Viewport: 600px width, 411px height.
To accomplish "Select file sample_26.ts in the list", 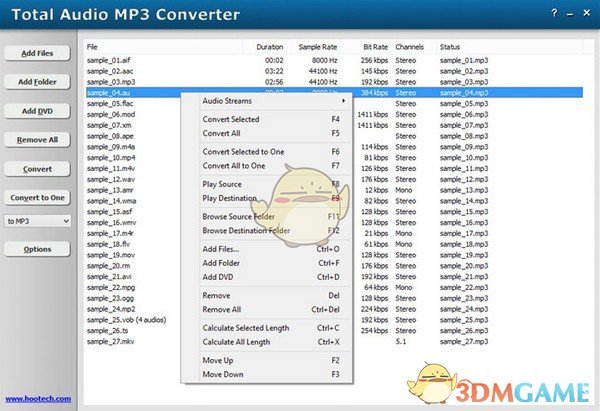I will point(108,331).
